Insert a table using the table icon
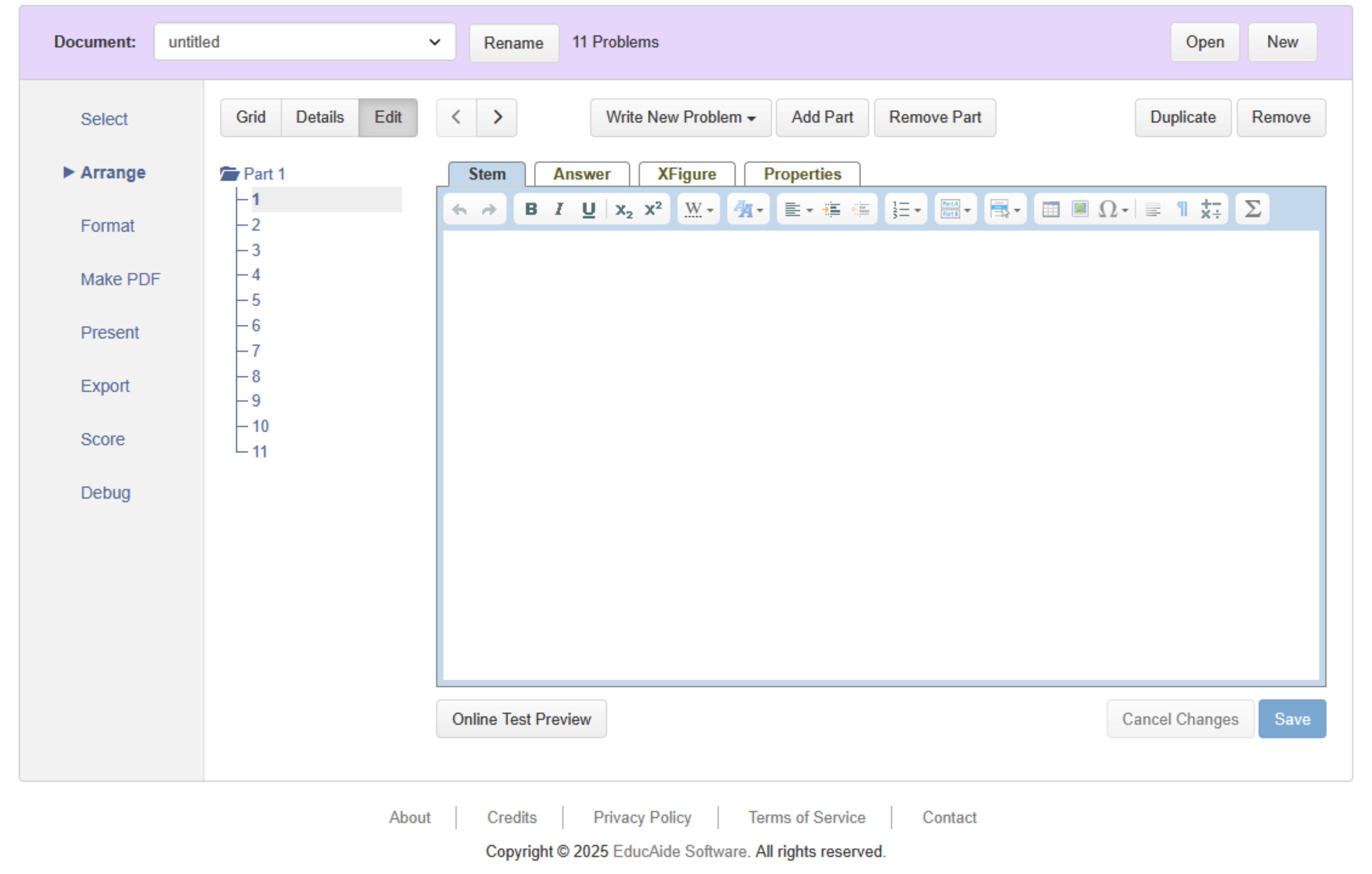Screen dimensions: 1372x874 click(1051, 210)
